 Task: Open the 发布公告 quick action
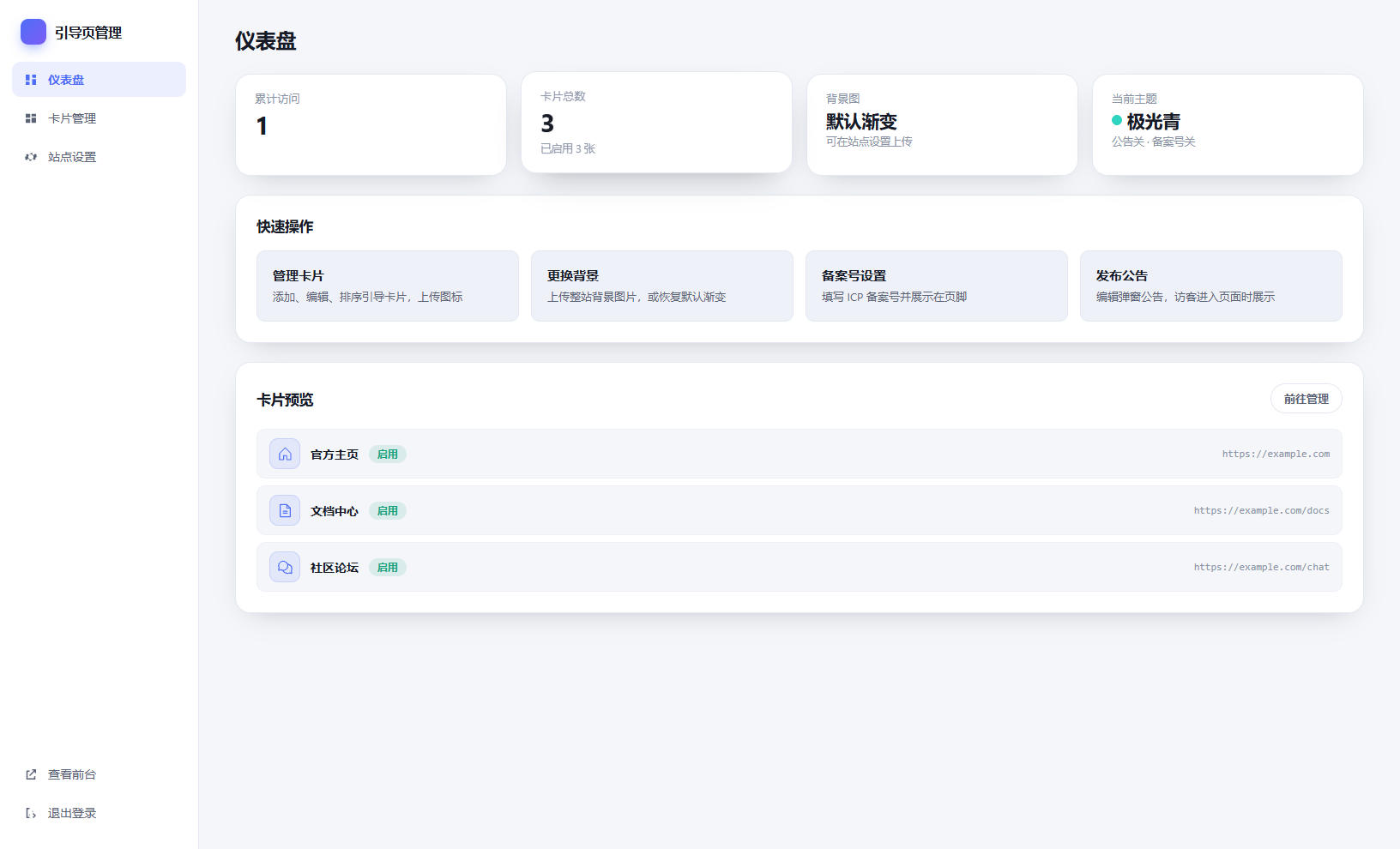point(1211,286)
